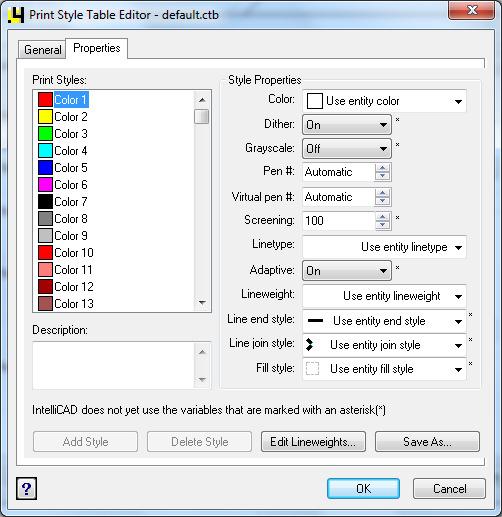Click the line join style preview icon
The width and height of the screenshot is (502, 517).
310,345
